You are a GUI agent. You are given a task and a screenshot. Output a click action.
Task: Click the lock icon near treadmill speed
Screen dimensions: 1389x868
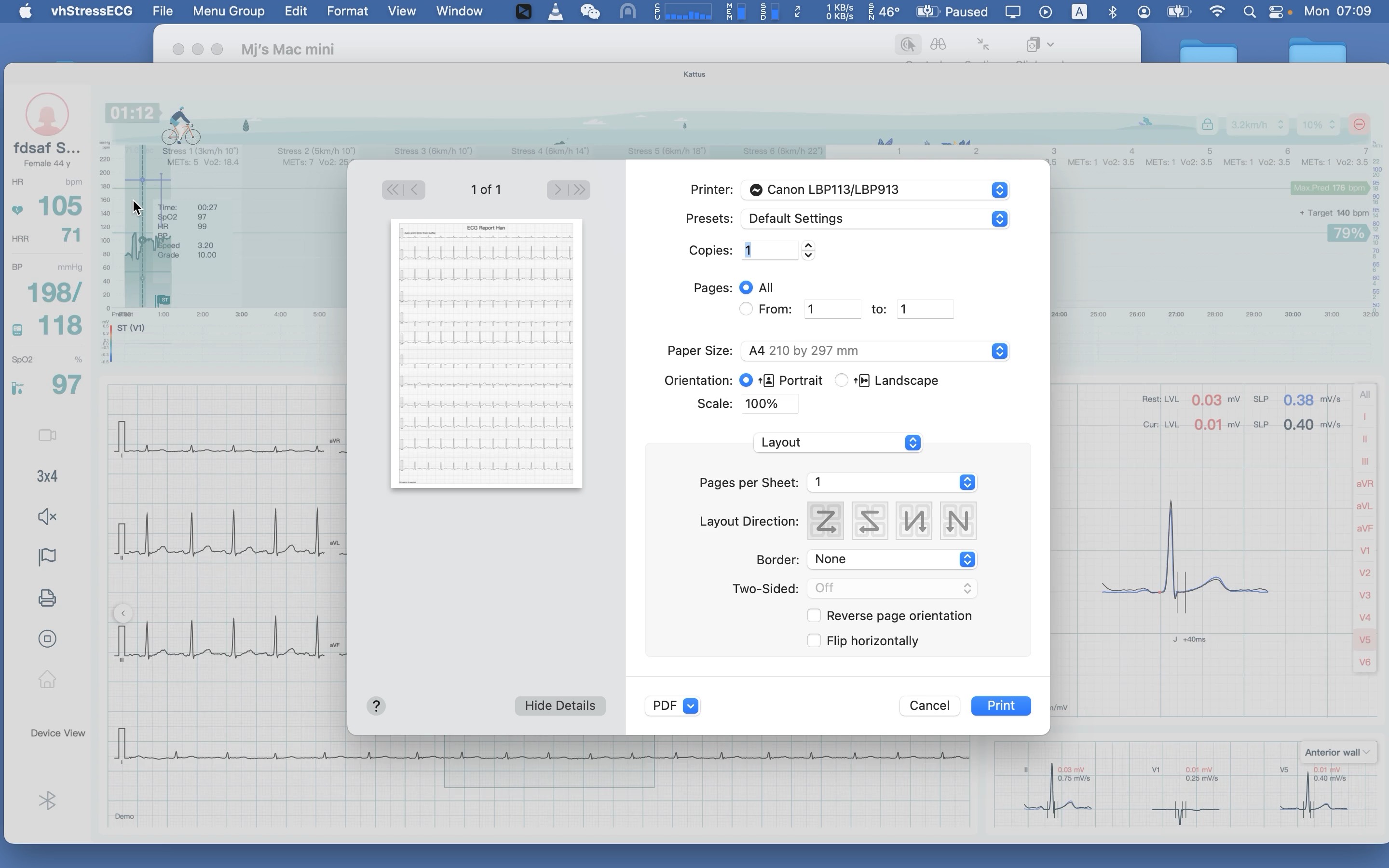(x=1207, y=124)
